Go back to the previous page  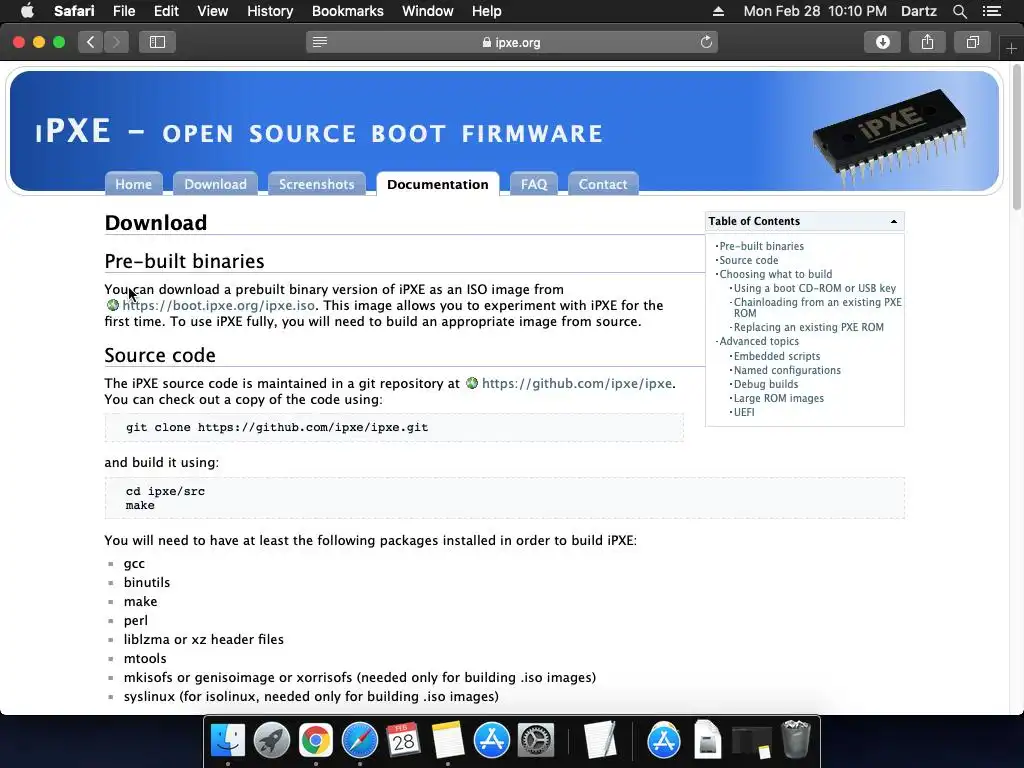[91, 42]
